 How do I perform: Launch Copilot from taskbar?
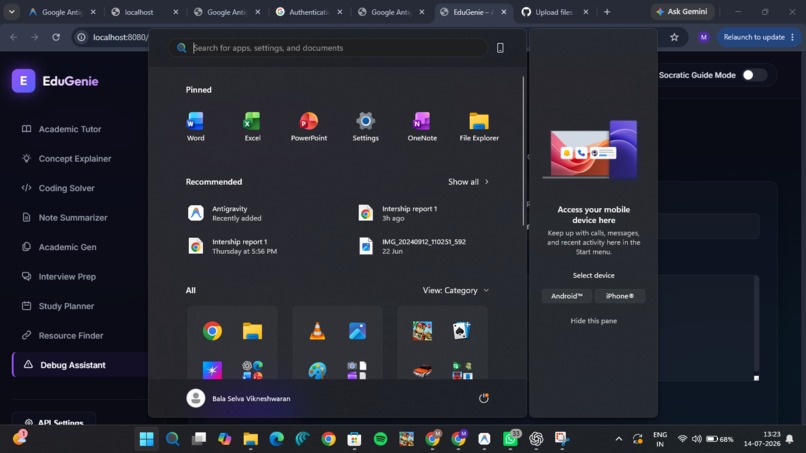click(225, 439)
